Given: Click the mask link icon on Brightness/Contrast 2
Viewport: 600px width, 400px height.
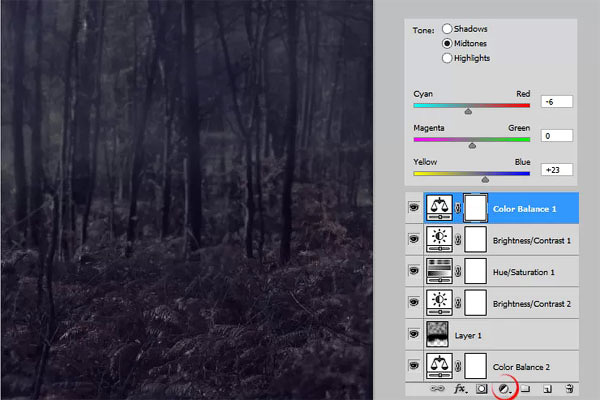Looking at the screenshot, I should [x=458, y=303].
